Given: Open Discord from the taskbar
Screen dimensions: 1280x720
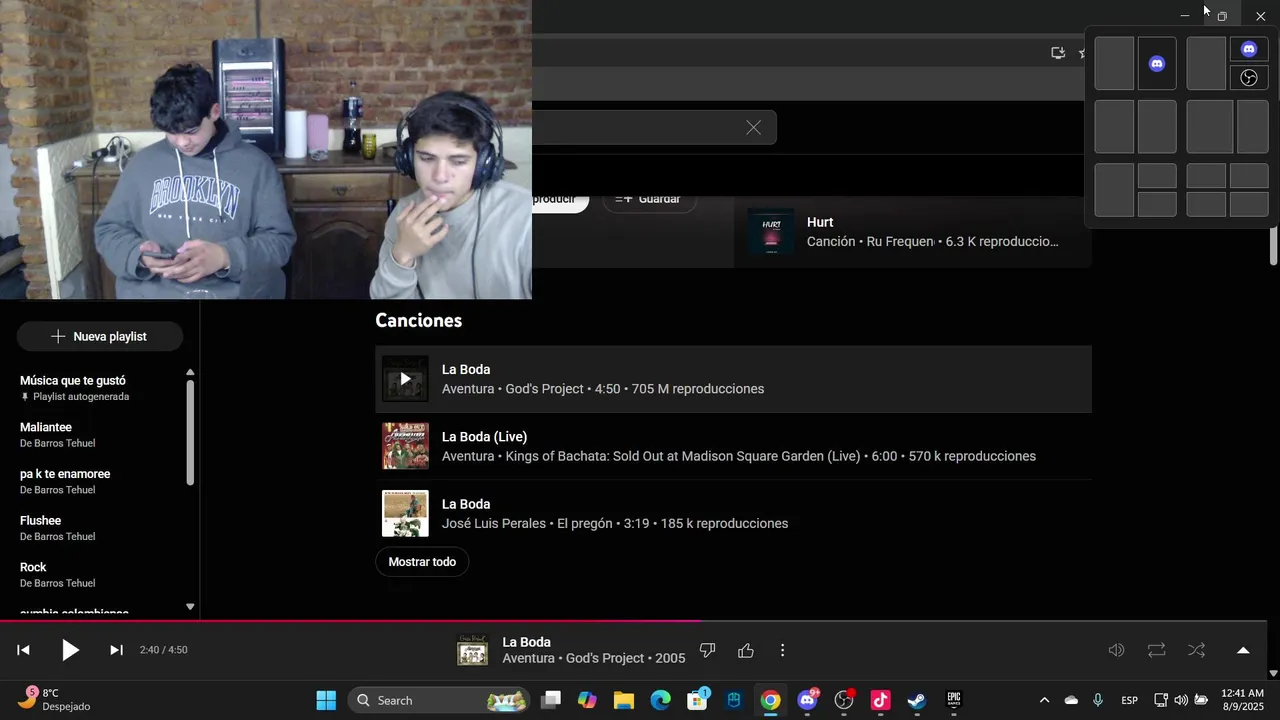Looking at the screenshot, I should click(x=807, y=700).
